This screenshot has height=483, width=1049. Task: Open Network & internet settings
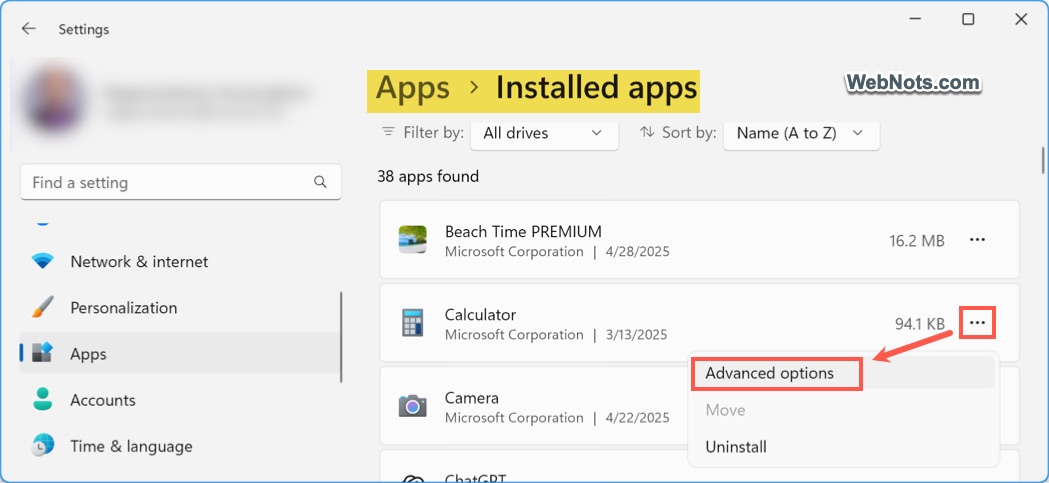pos(181,262)
